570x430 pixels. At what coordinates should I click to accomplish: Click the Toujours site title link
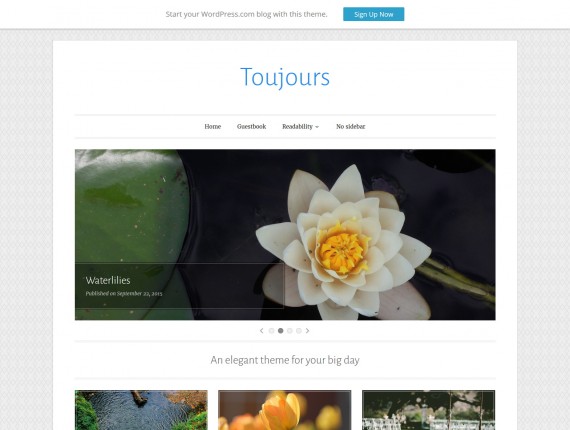(285, 77)
